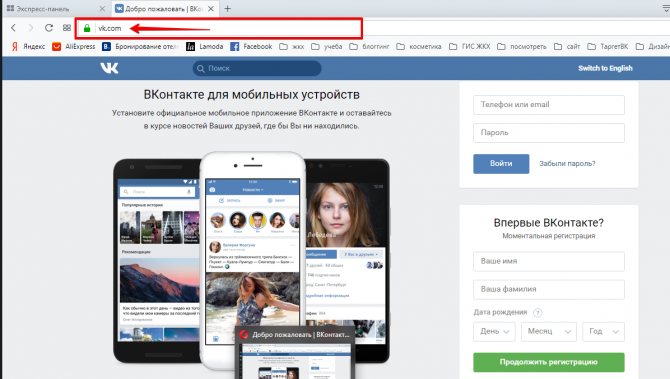Click the VK logo in the header

[109, 68]
